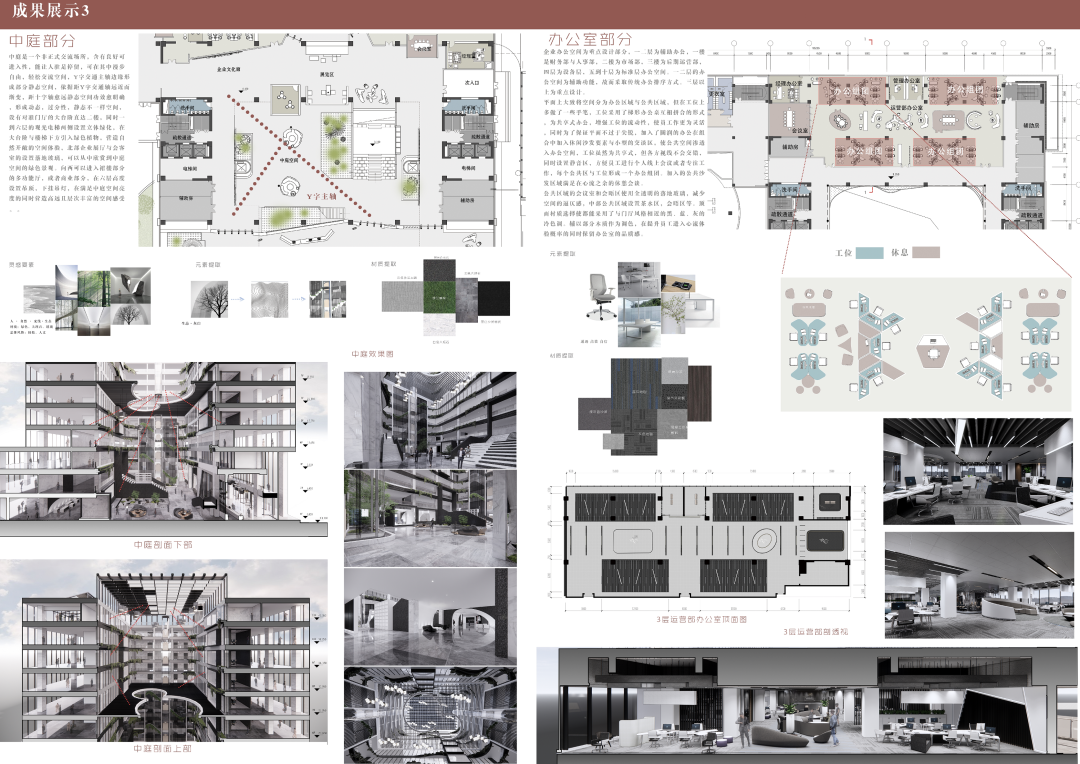Select the office chair image in 元素提取
This screenshot has width=1080, height=764.
601,296
